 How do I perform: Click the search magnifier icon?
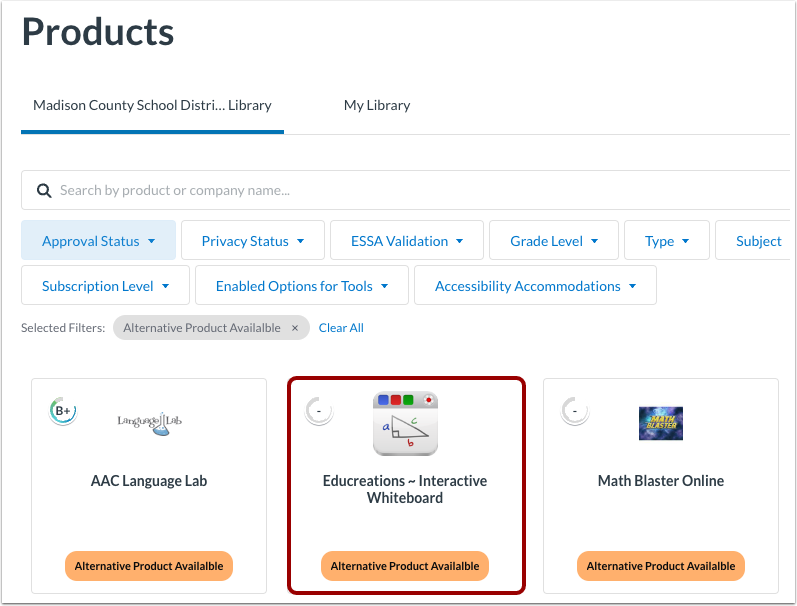[44, 191]
